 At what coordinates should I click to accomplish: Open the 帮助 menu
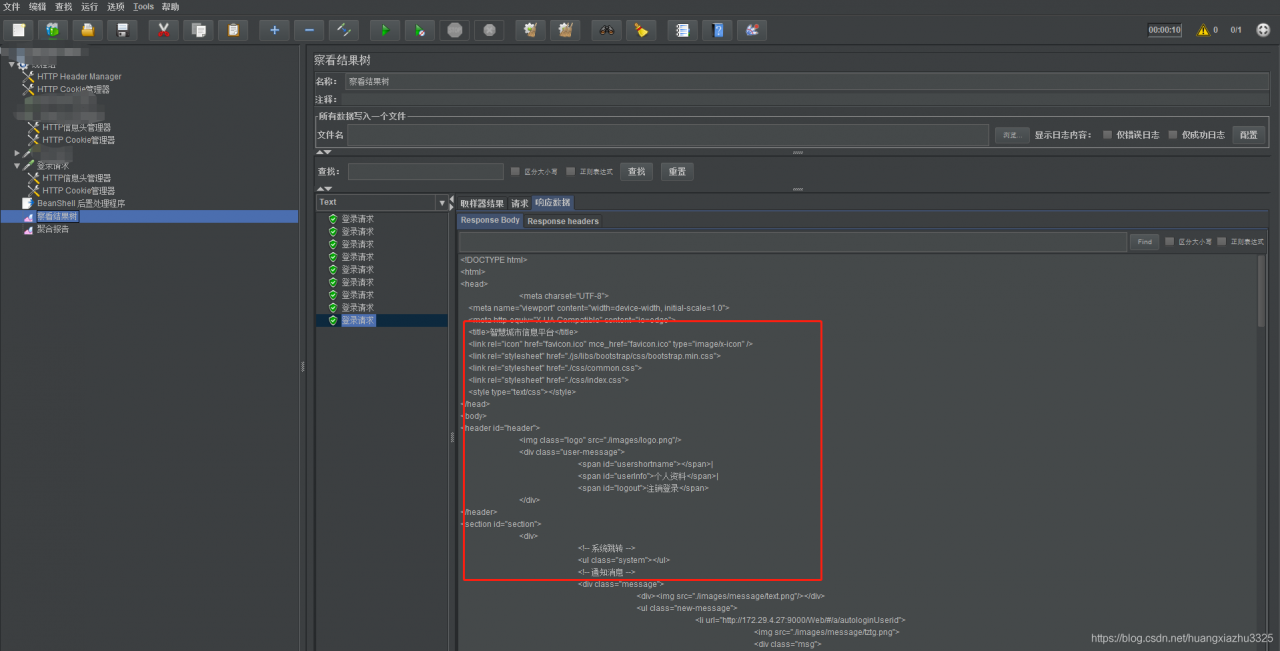click(171, 6)
